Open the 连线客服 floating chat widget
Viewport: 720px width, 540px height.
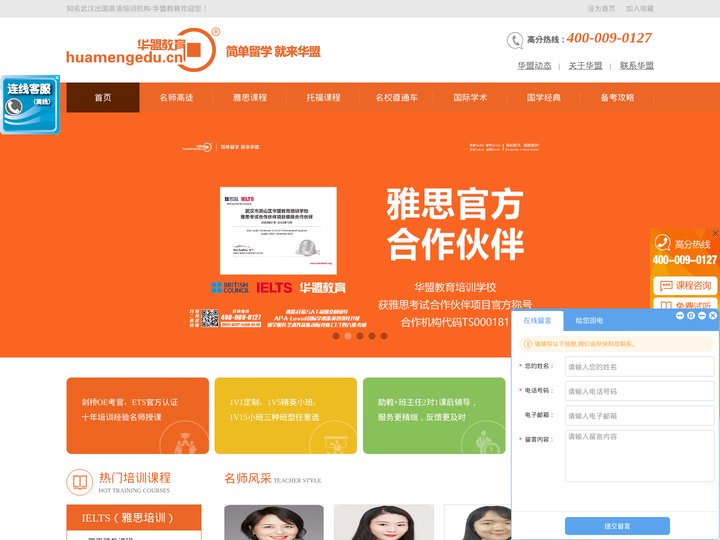pyautogui.click(x=29, y=106)
